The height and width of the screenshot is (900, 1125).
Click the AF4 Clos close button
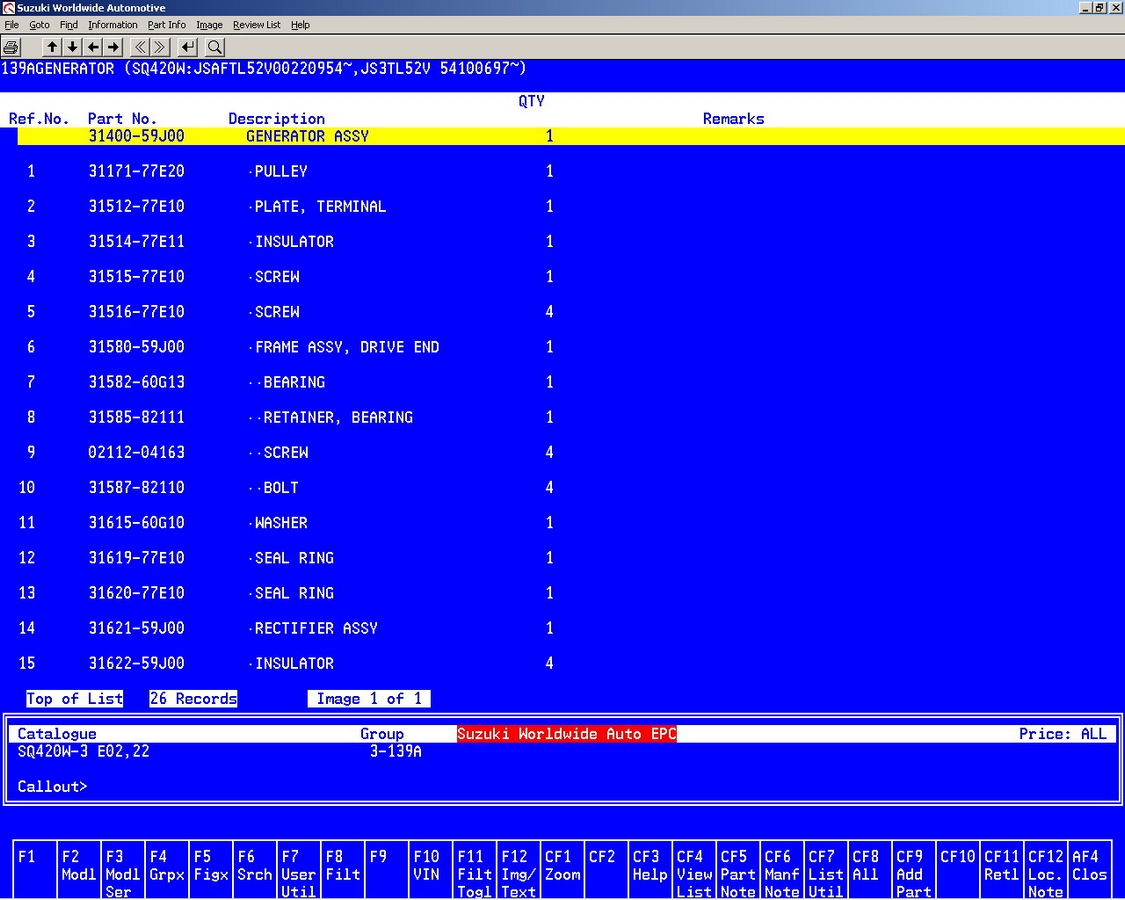(1090, 869)
